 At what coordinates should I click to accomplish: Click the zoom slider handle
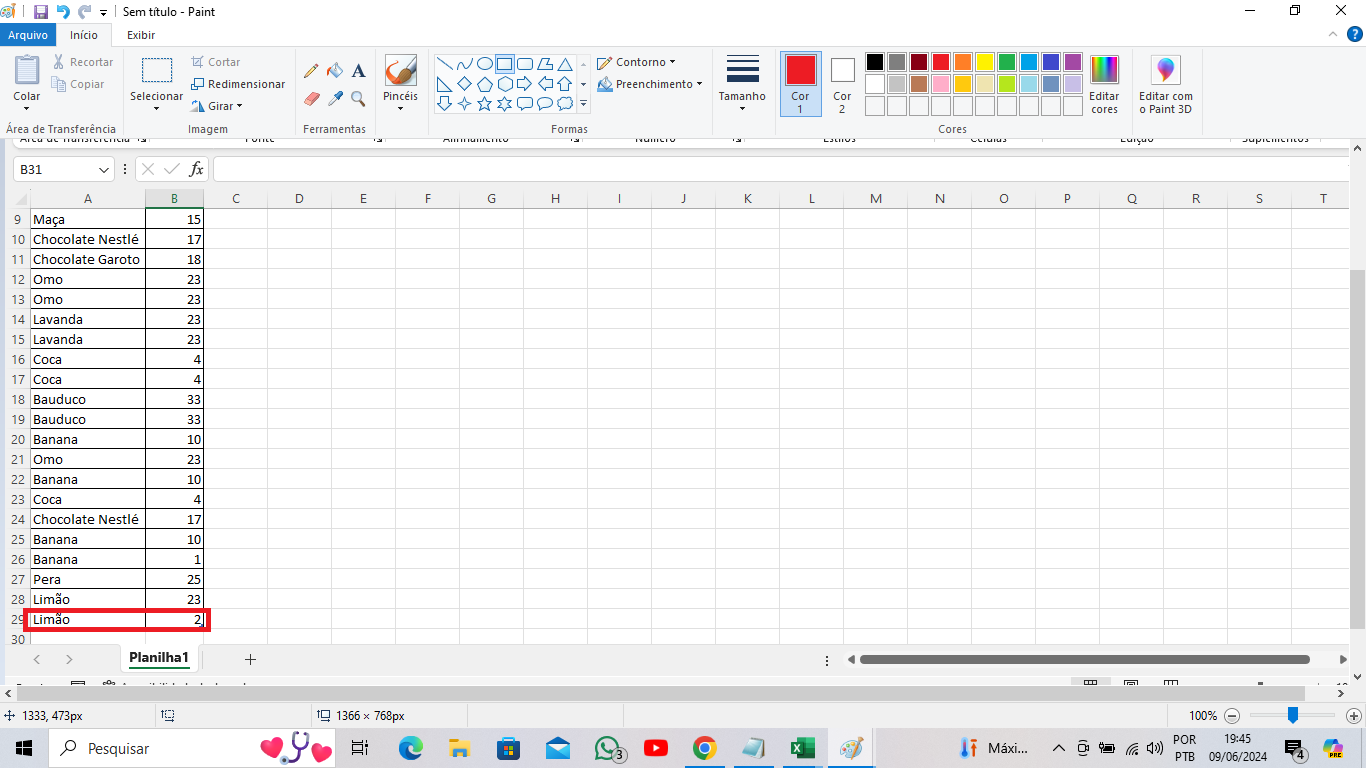1292,715
